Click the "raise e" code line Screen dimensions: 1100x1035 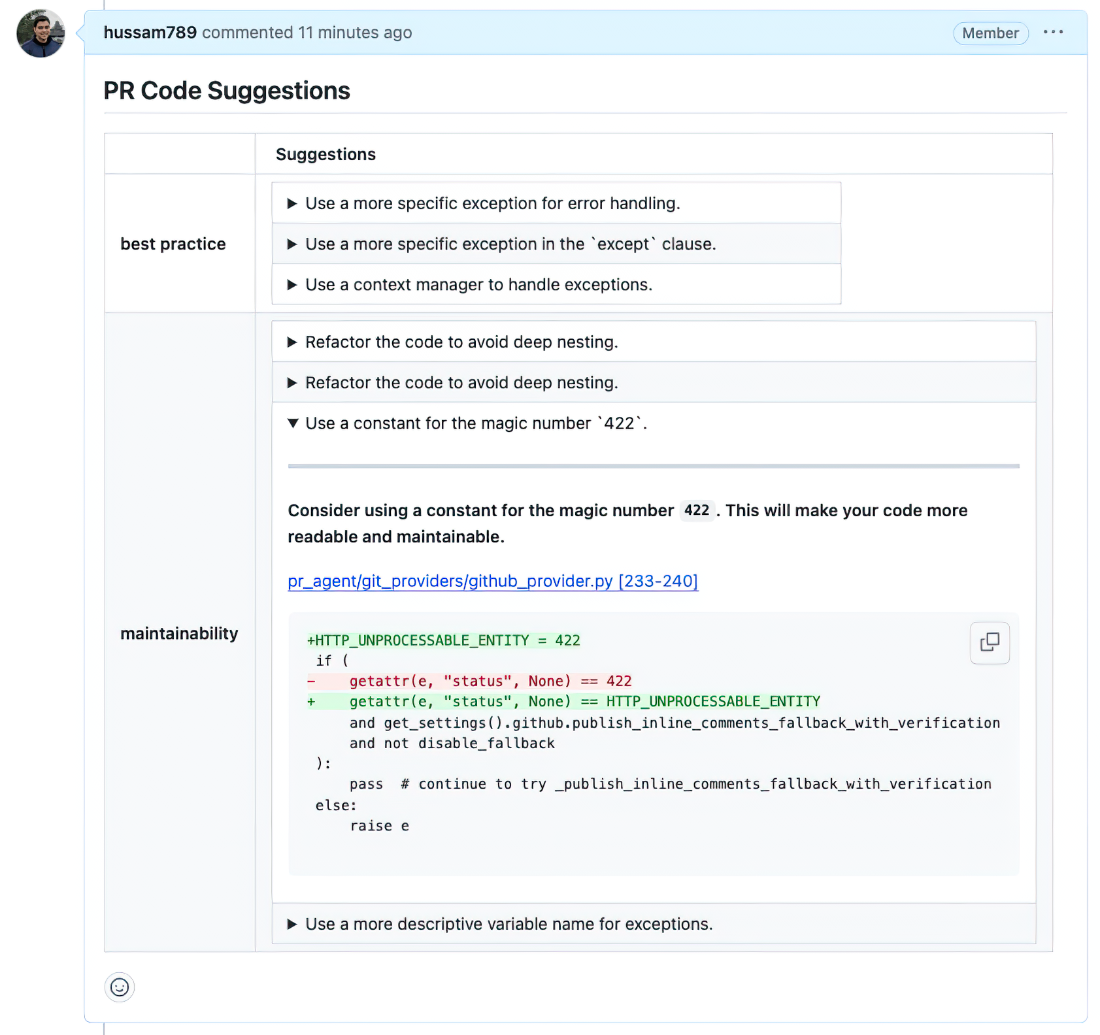(x=379, y=826)
